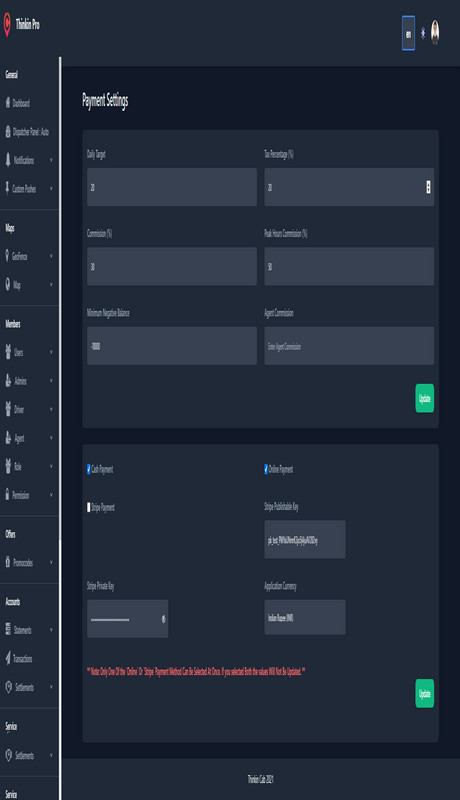
Task: Click the Daily Target input field
Action: [x=172, y=187]
